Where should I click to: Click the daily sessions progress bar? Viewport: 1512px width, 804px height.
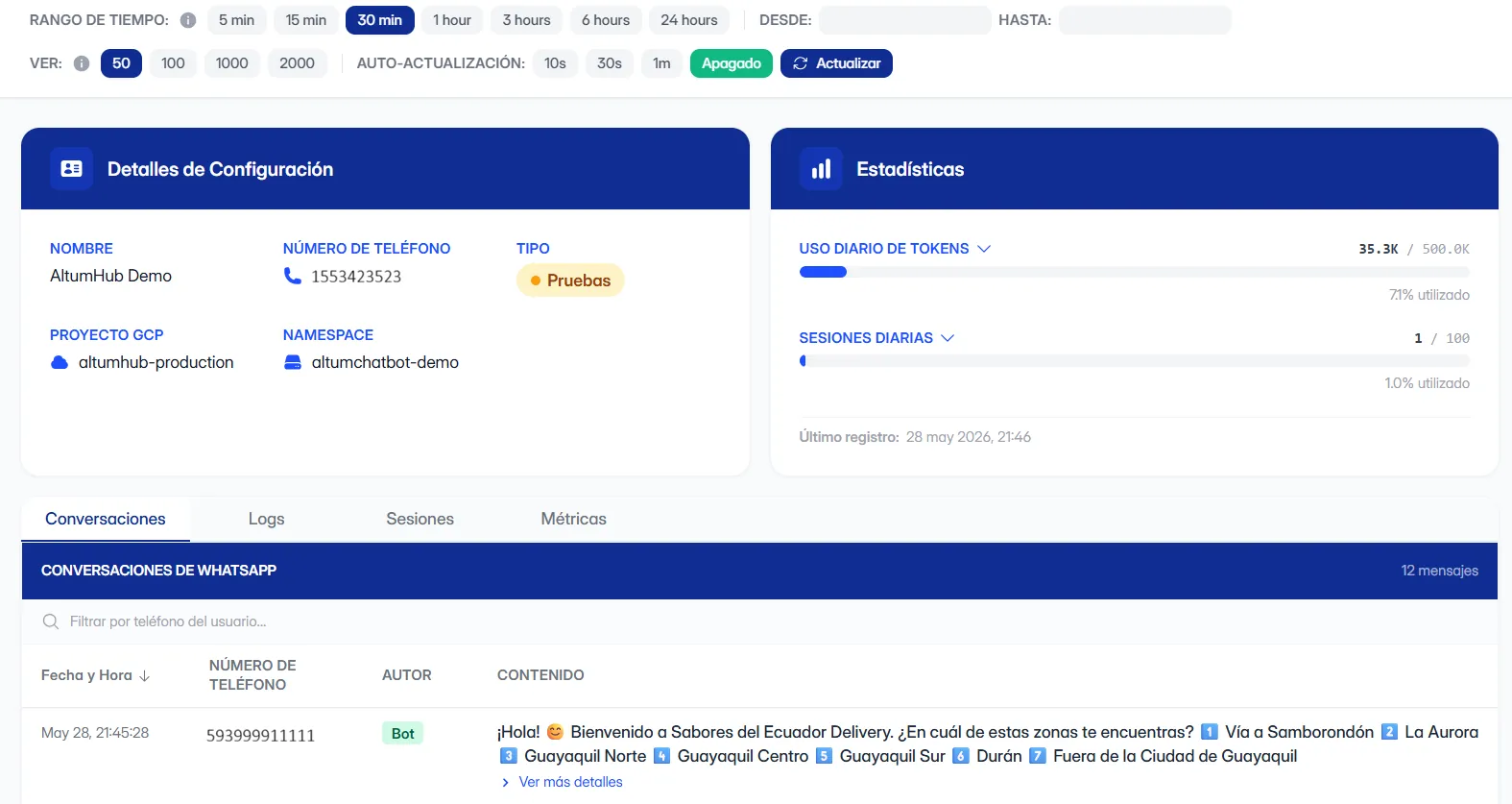(x=1135, y=361)
